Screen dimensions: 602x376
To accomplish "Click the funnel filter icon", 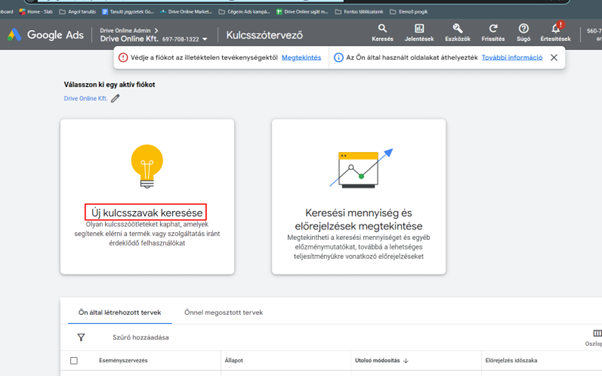I will [81, 338].
